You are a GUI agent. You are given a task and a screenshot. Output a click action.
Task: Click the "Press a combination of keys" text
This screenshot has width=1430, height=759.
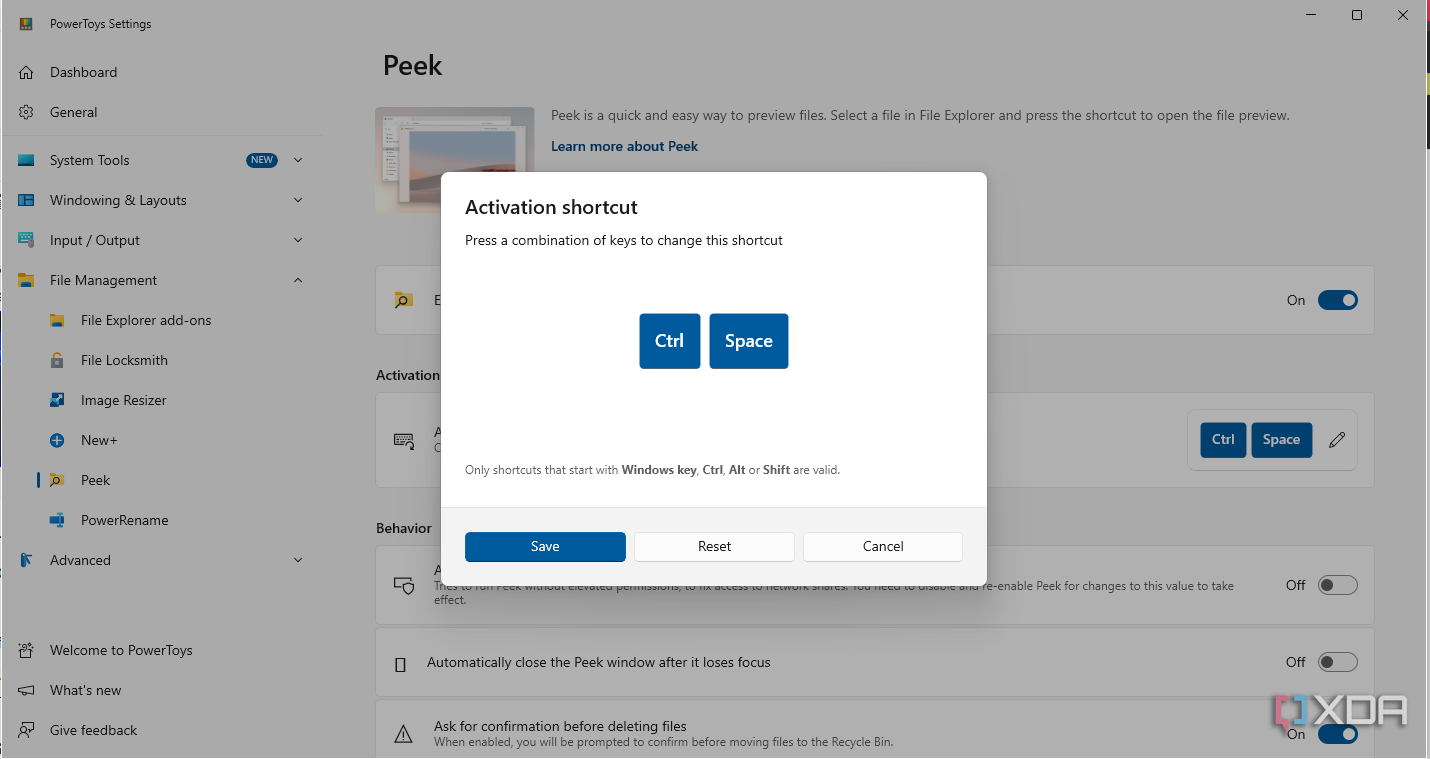(x=624, y=241)
